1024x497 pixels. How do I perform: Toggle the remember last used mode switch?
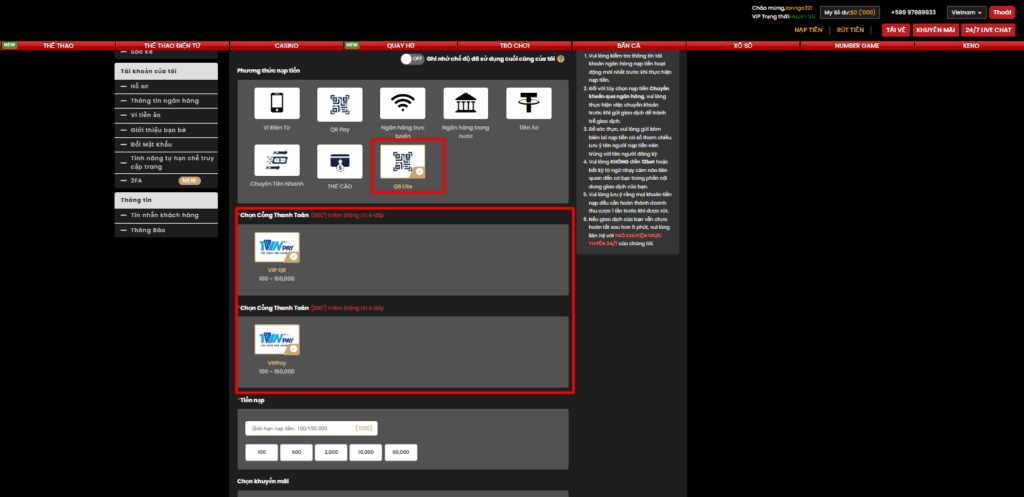(x=413, y=59)
